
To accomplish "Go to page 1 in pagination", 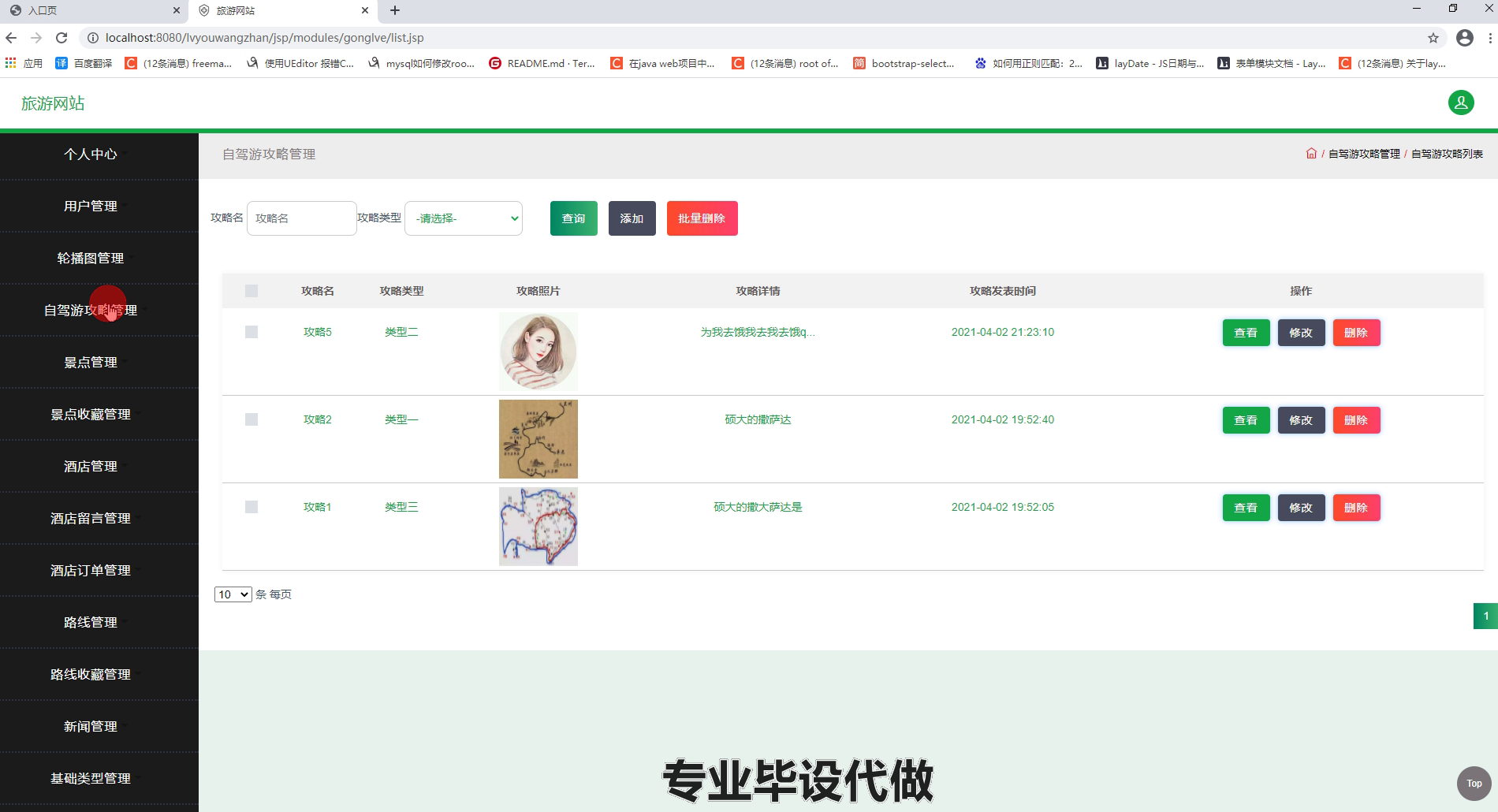I will 1485,616.
